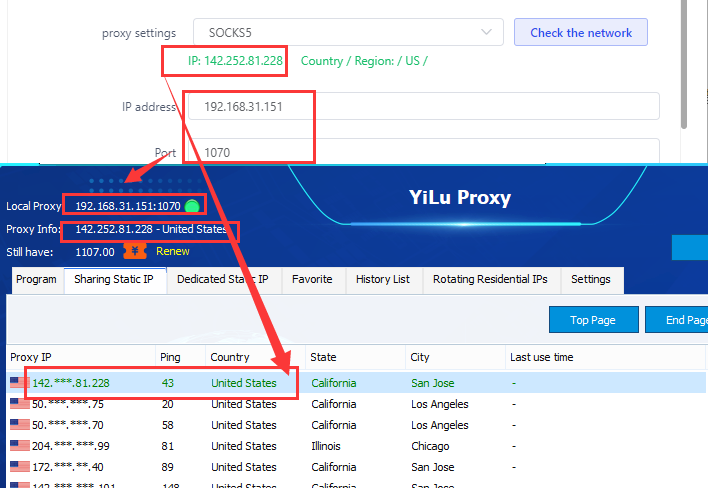This screenshot has height=488, width=708.
Task: Click the Illinois state cell
Action: [326, 446]
